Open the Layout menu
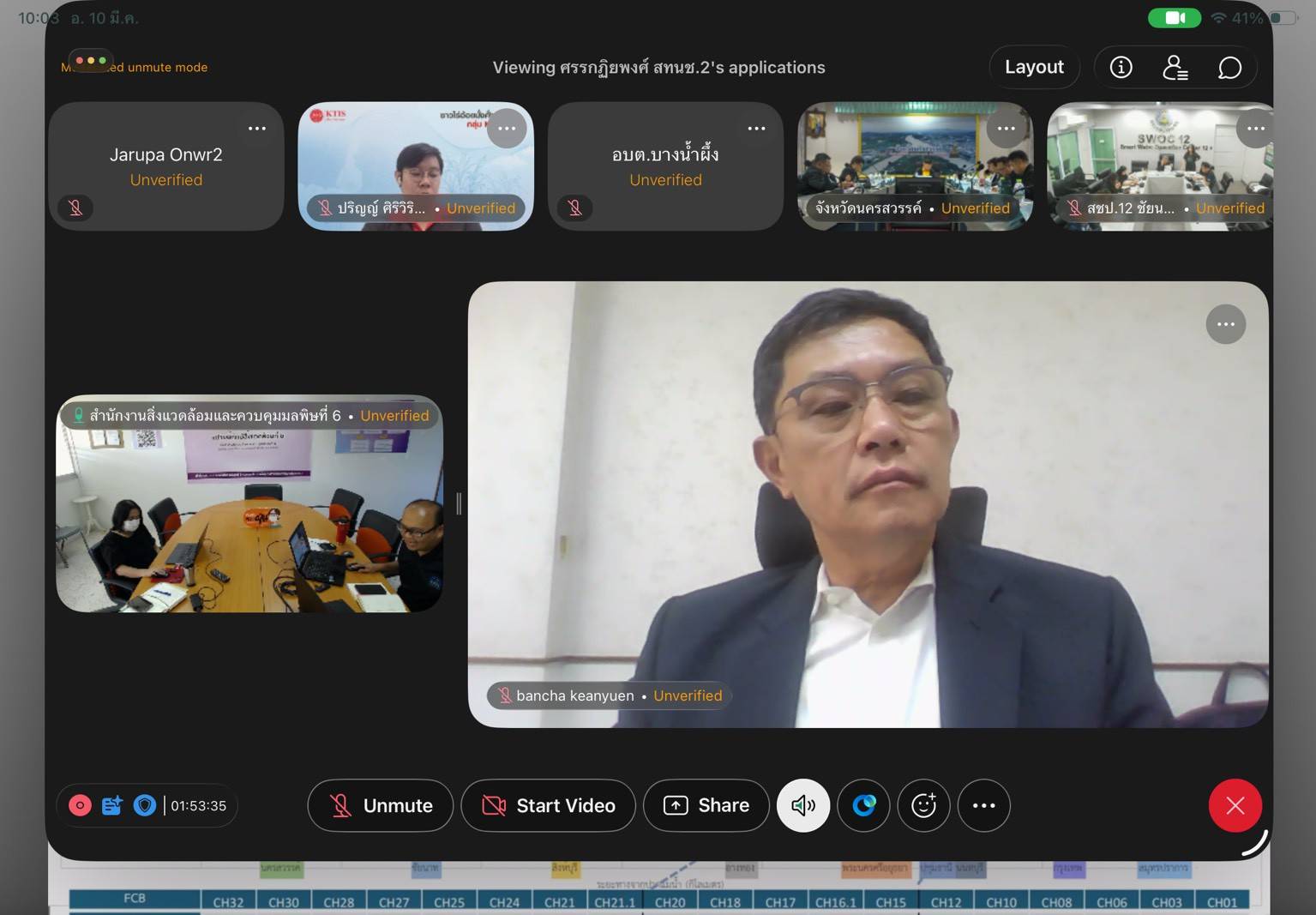Image resolution: width=1316 pixels, height=915 pixels. [x=1034, y=67]
